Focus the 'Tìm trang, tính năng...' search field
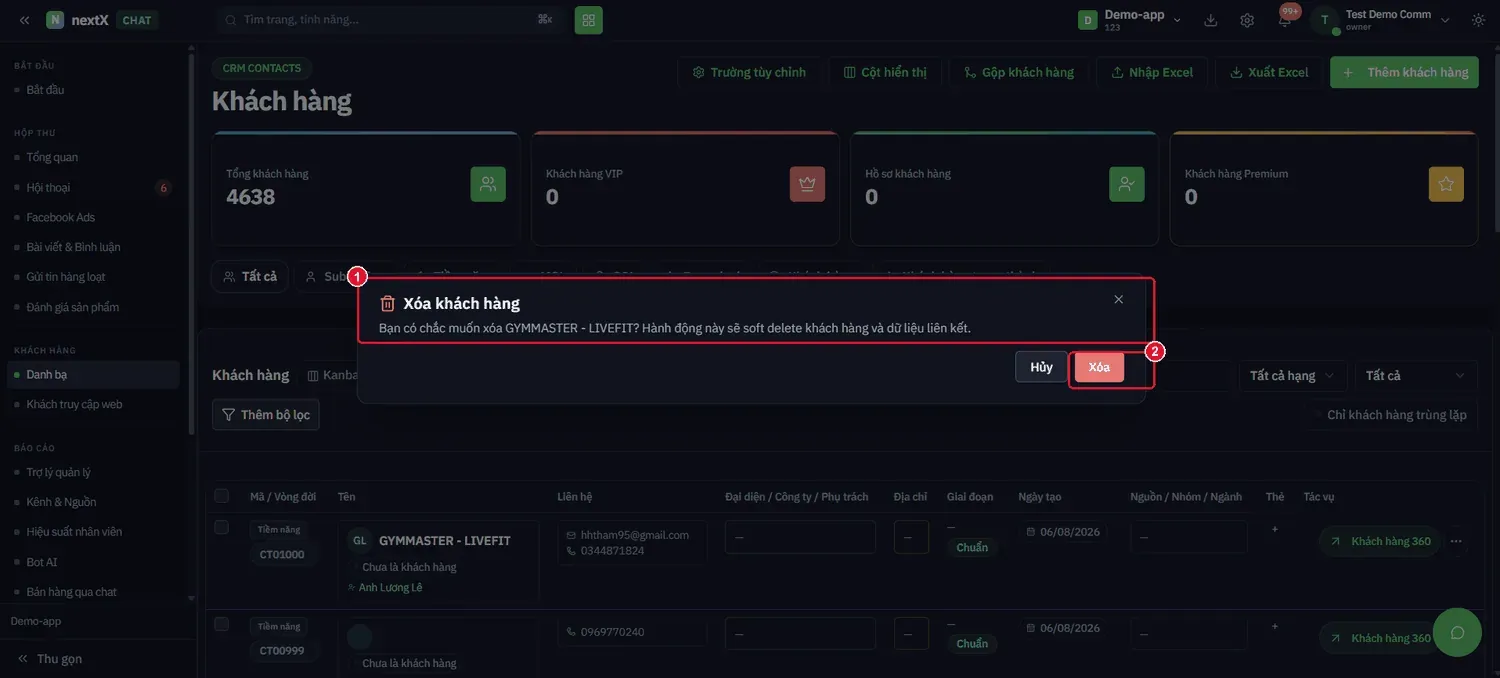1500x678 pixels. click(390, 20)
